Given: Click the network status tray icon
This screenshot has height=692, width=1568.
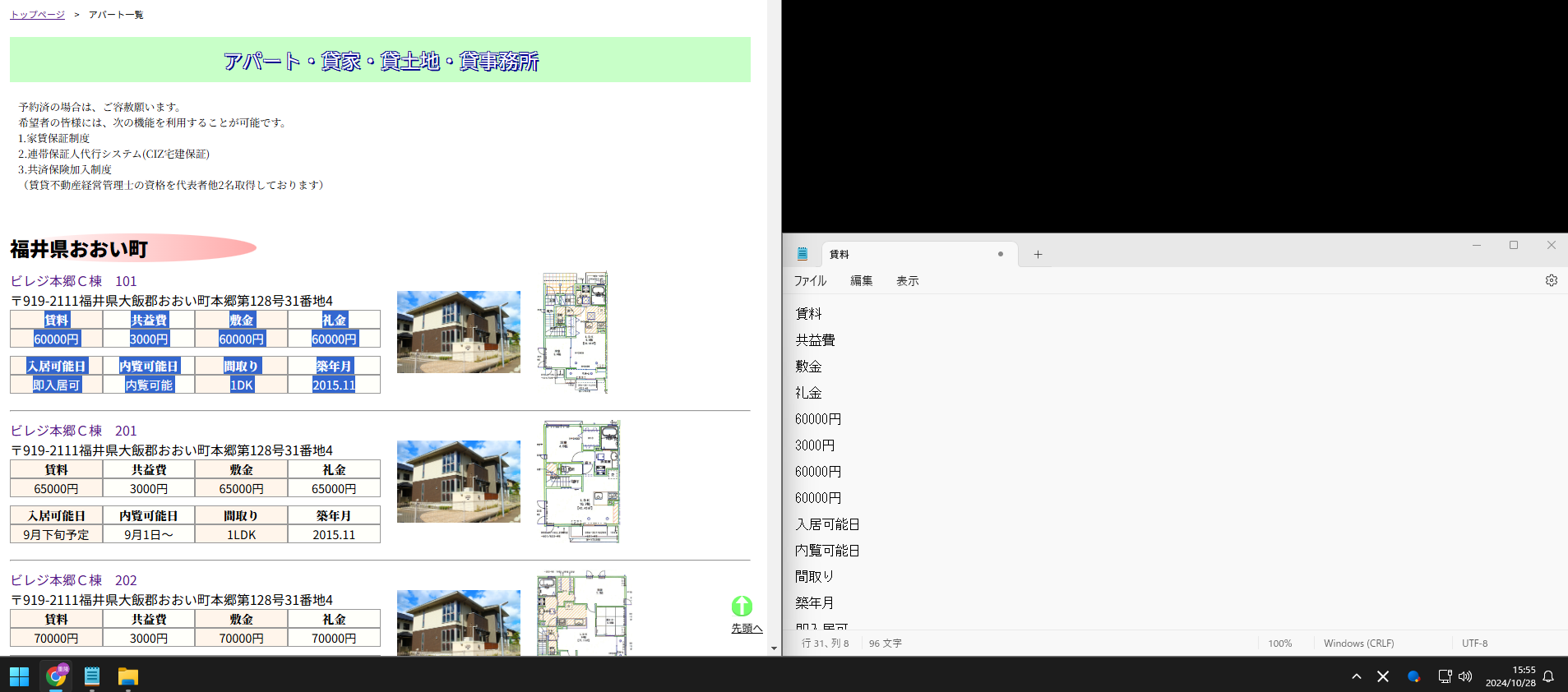Looking at the screenshot, I should point(1445,676).
